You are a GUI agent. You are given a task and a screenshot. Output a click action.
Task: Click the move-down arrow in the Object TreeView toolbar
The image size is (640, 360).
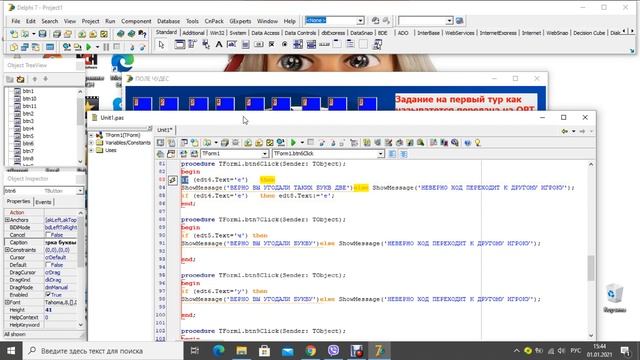tap(45, 79)
